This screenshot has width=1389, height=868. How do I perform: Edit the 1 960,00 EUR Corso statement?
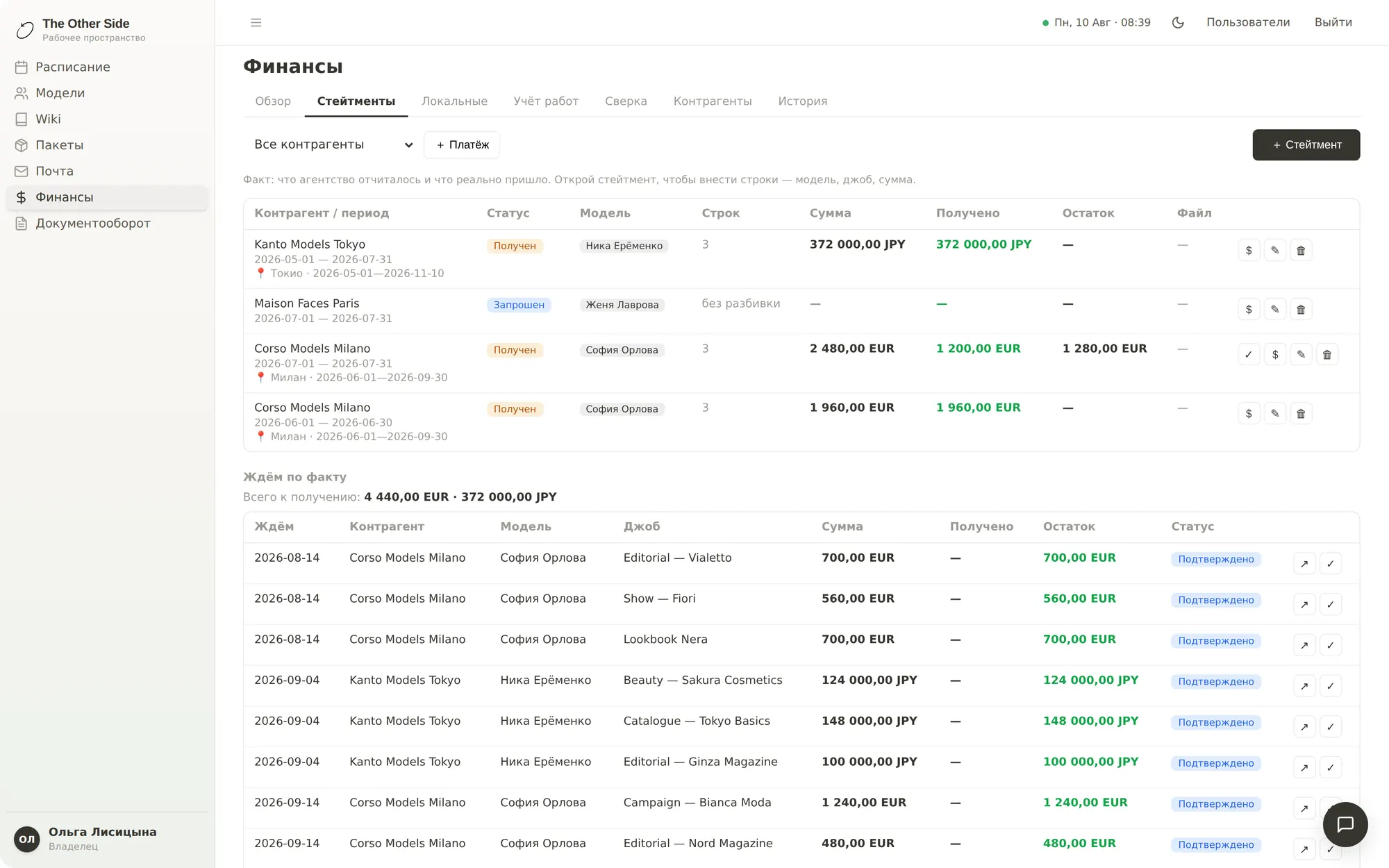click(1275, 414)
